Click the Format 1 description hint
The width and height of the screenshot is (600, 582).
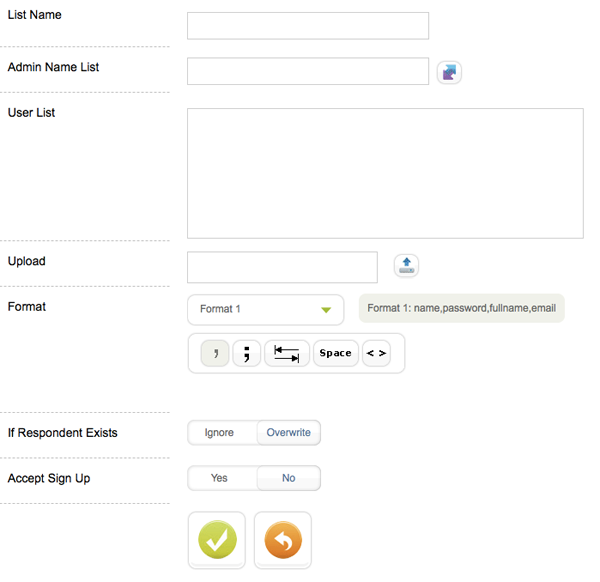coord(461,309)
